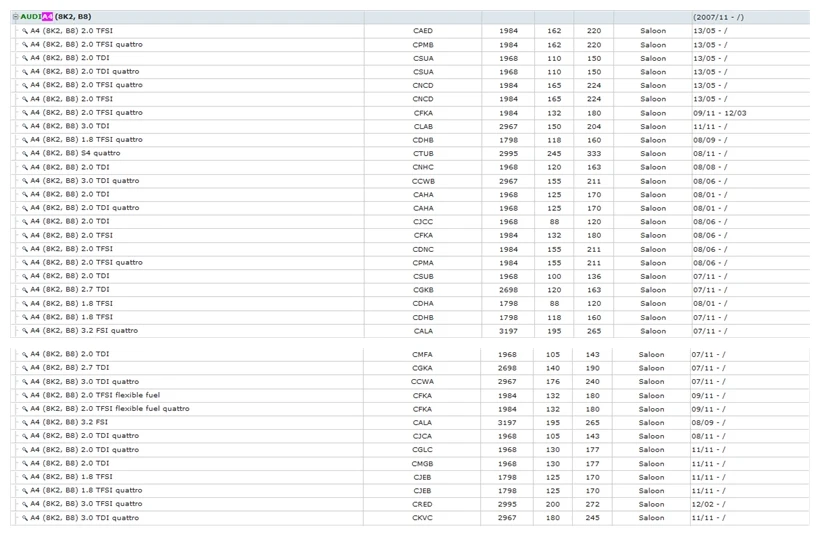Click magnifier icon on the CPMA 2.0 TFSI quattro row
Viewport: 820px width, 536px height.
click(25, 263)
